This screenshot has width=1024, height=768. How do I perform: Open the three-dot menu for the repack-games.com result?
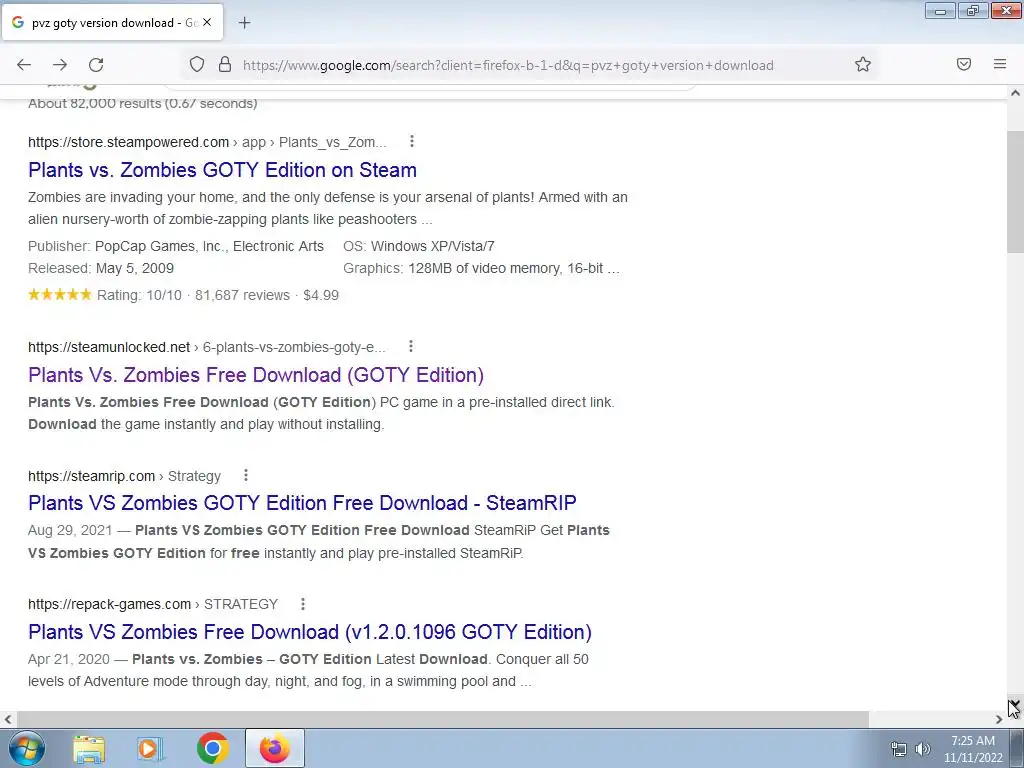302,603
